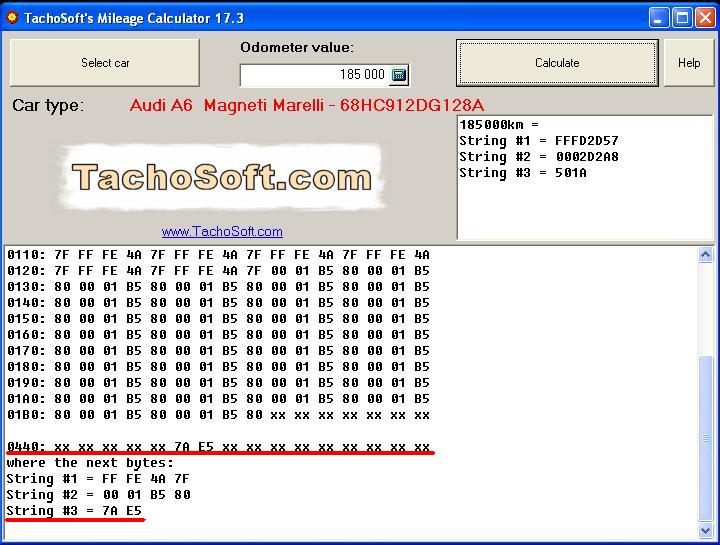Click the 'Odometer value:' label

click(x=297, y=47)
